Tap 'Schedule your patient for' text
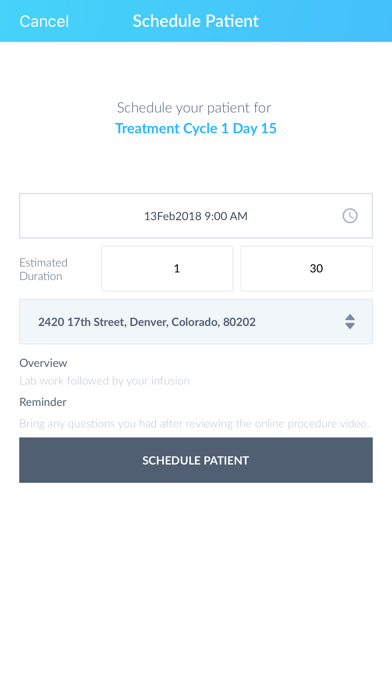Screen dimensions: 392x696 pos(194,107)
